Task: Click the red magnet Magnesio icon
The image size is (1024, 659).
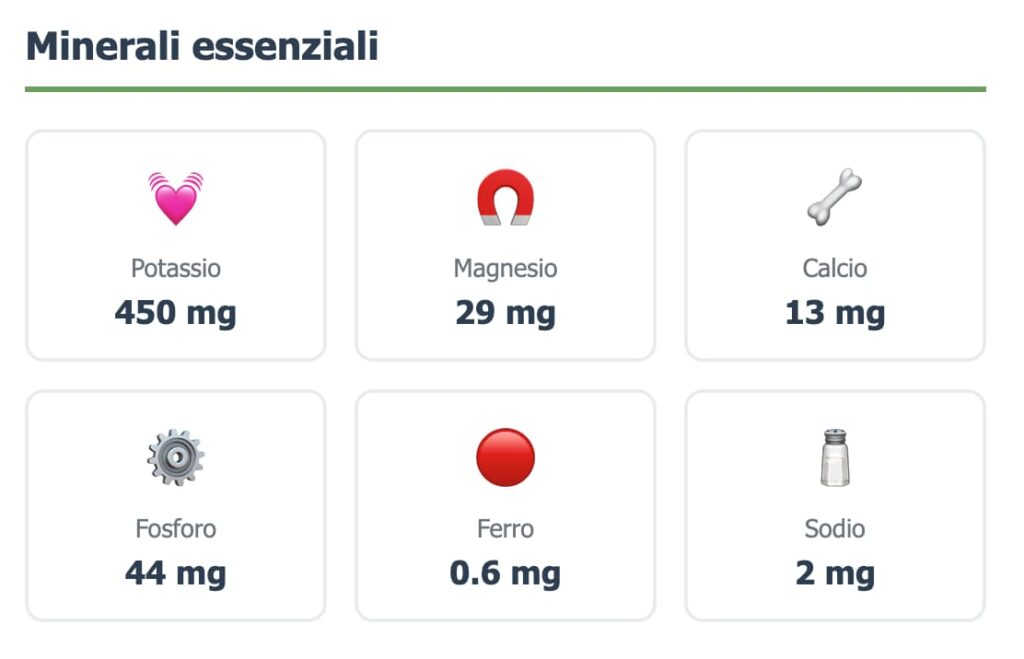Action: point(505,197)
